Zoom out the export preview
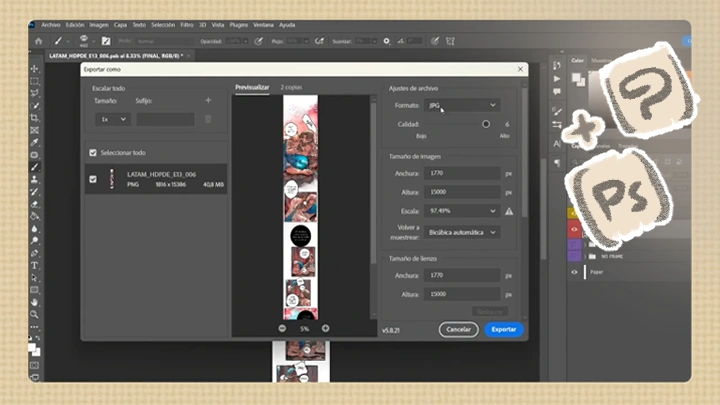 click(282, 328)
